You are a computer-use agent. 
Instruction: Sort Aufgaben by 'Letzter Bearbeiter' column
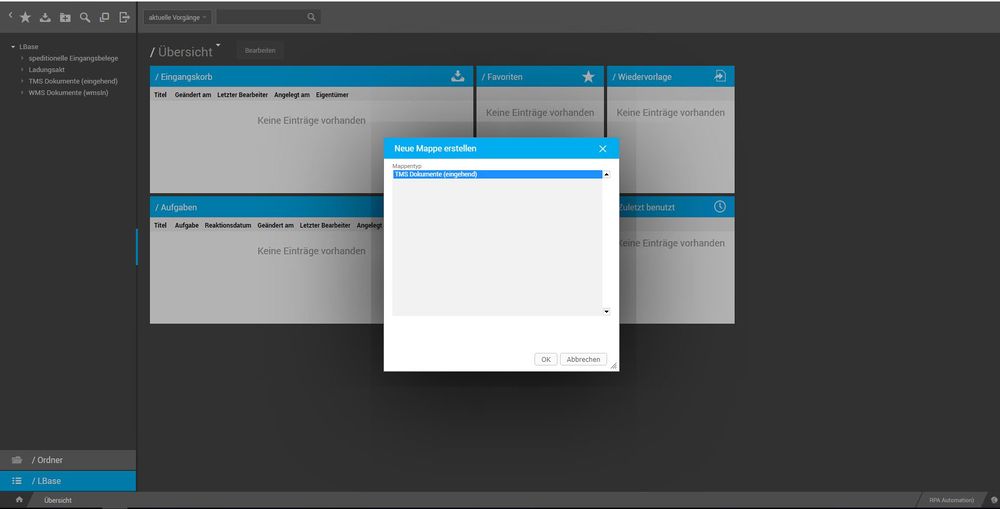[x=325, y=226]
